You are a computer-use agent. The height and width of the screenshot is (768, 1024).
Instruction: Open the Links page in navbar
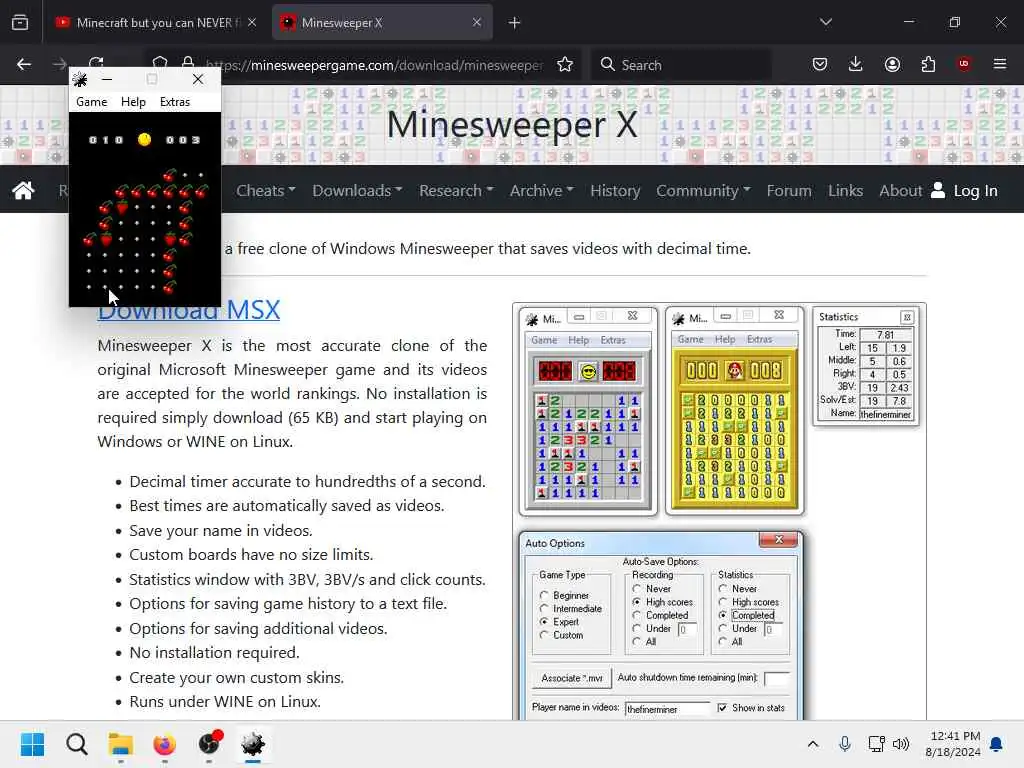click(845, 190)
